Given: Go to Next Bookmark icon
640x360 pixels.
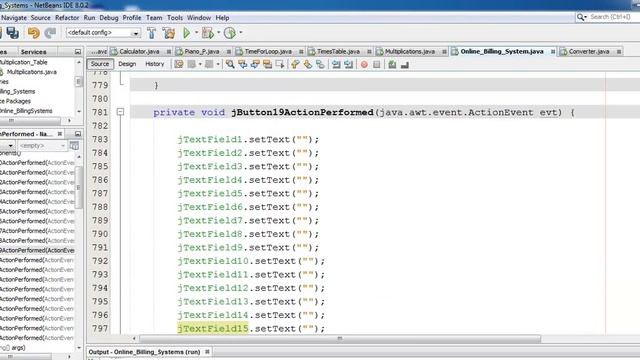Looking at the screenshot, I should [308, 64].
